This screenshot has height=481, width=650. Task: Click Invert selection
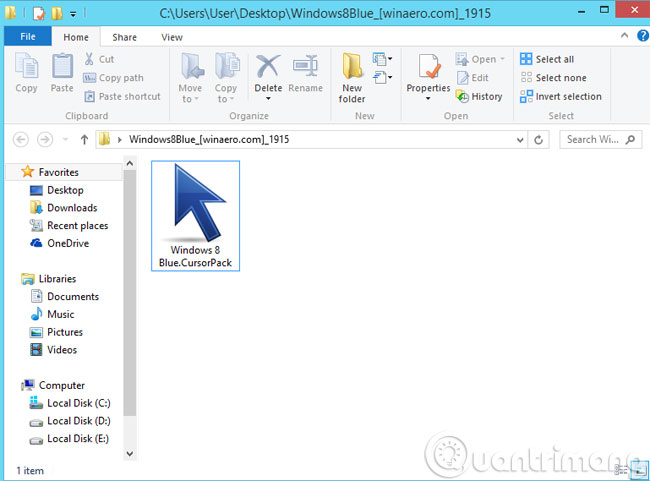coord(560,96)
